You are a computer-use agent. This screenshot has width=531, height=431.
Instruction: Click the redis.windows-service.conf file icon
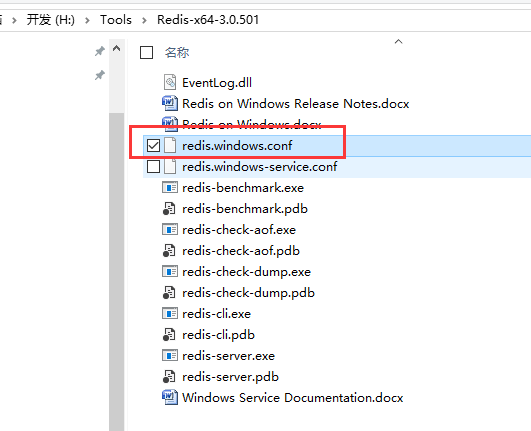point(170,167)
